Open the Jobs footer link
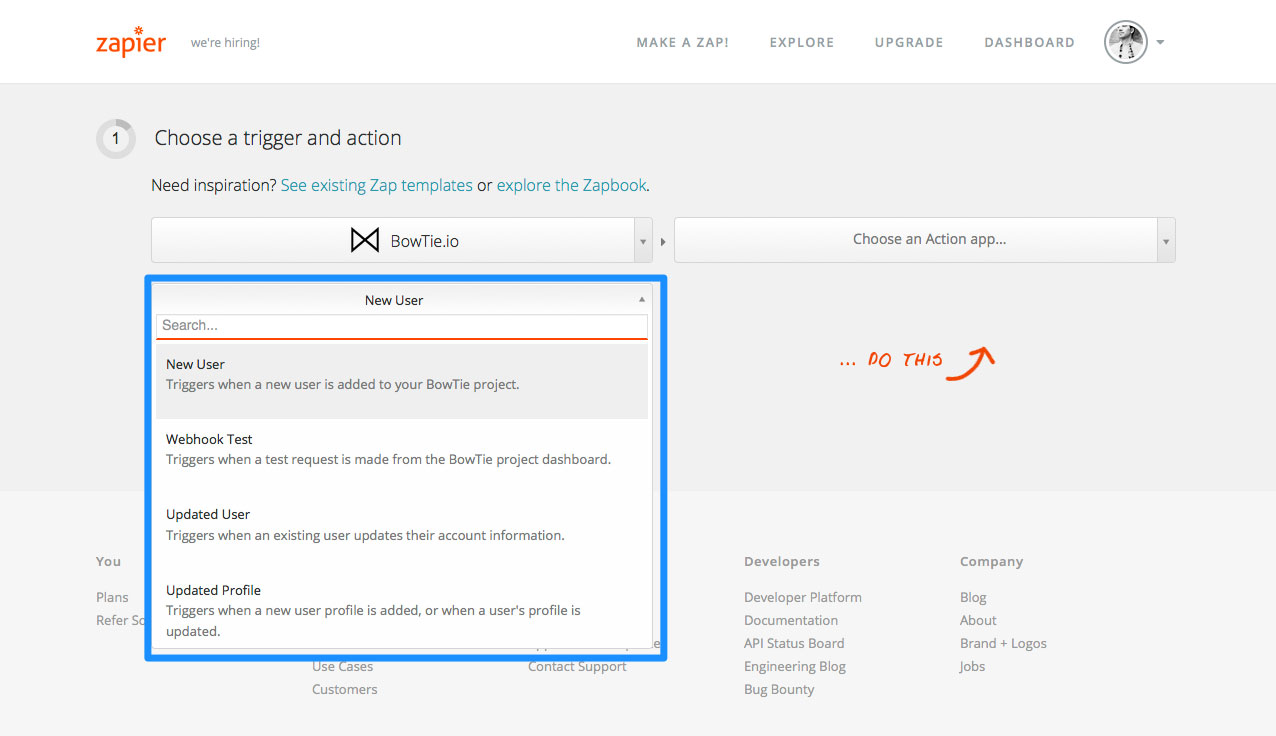The width and height of the screenshot is (1276, 736). [x=972, y=666]
